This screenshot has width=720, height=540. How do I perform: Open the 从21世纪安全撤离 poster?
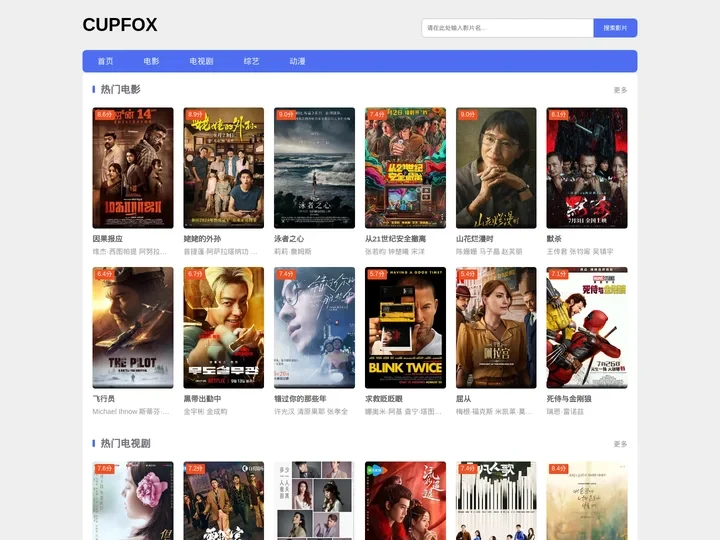pyautogui.click(x=405, y=168)
